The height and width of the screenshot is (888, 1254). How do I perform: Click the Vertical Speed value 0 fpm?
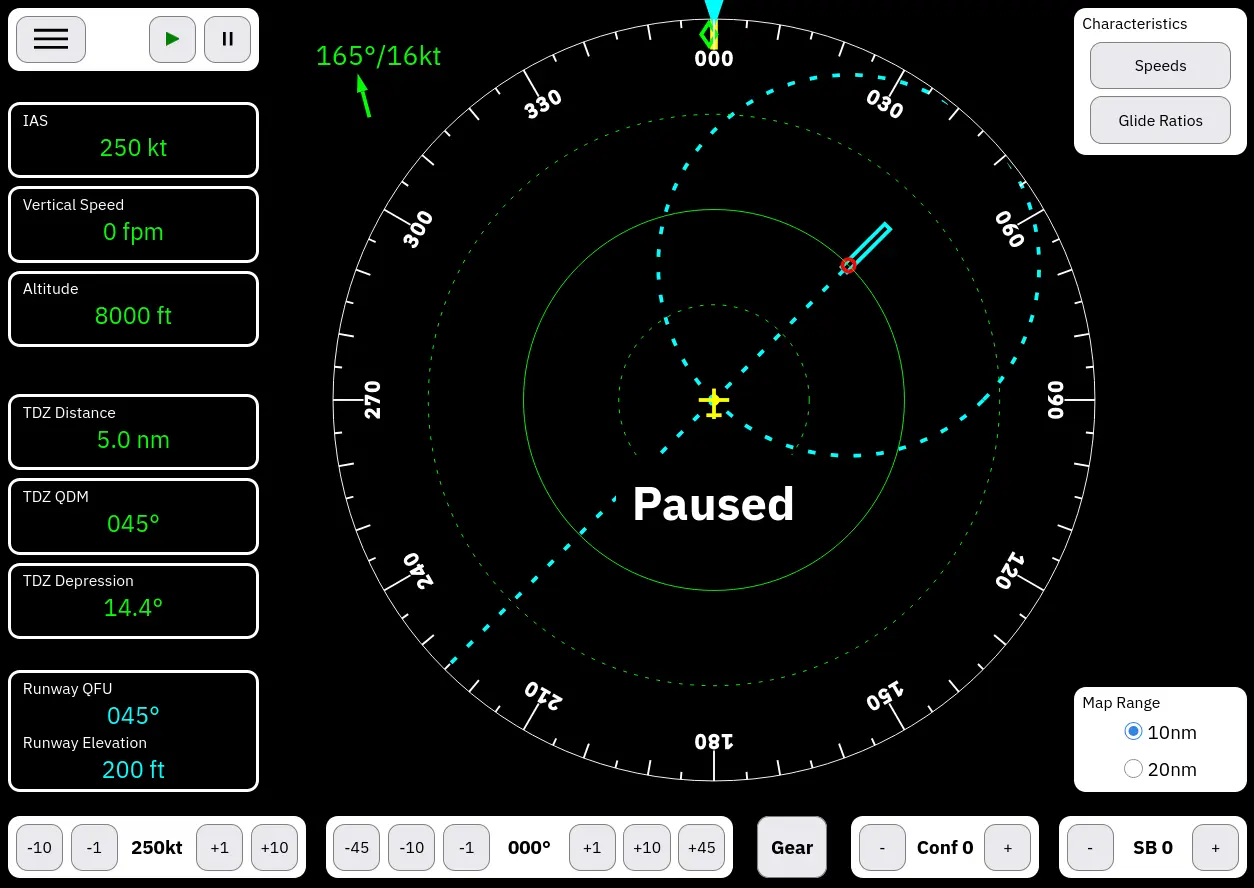133,232
